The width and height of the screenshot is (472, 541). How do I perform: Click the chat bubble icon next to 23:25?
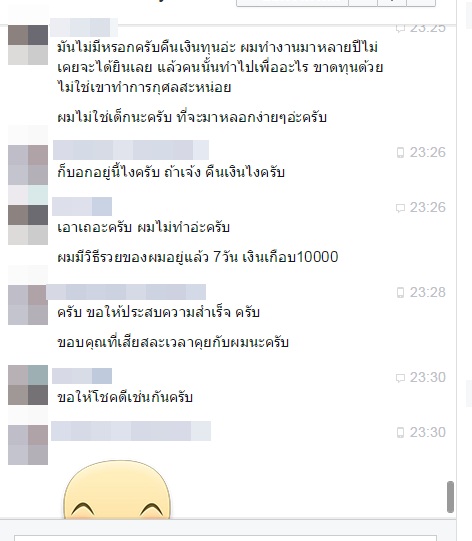coord(400,28)
